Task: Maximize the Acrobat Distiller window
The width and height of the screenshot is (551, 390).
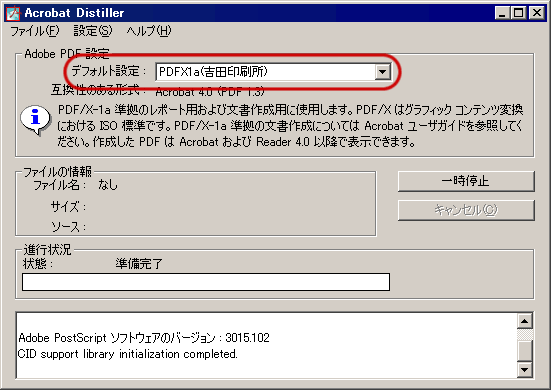Action: point(518,13)
